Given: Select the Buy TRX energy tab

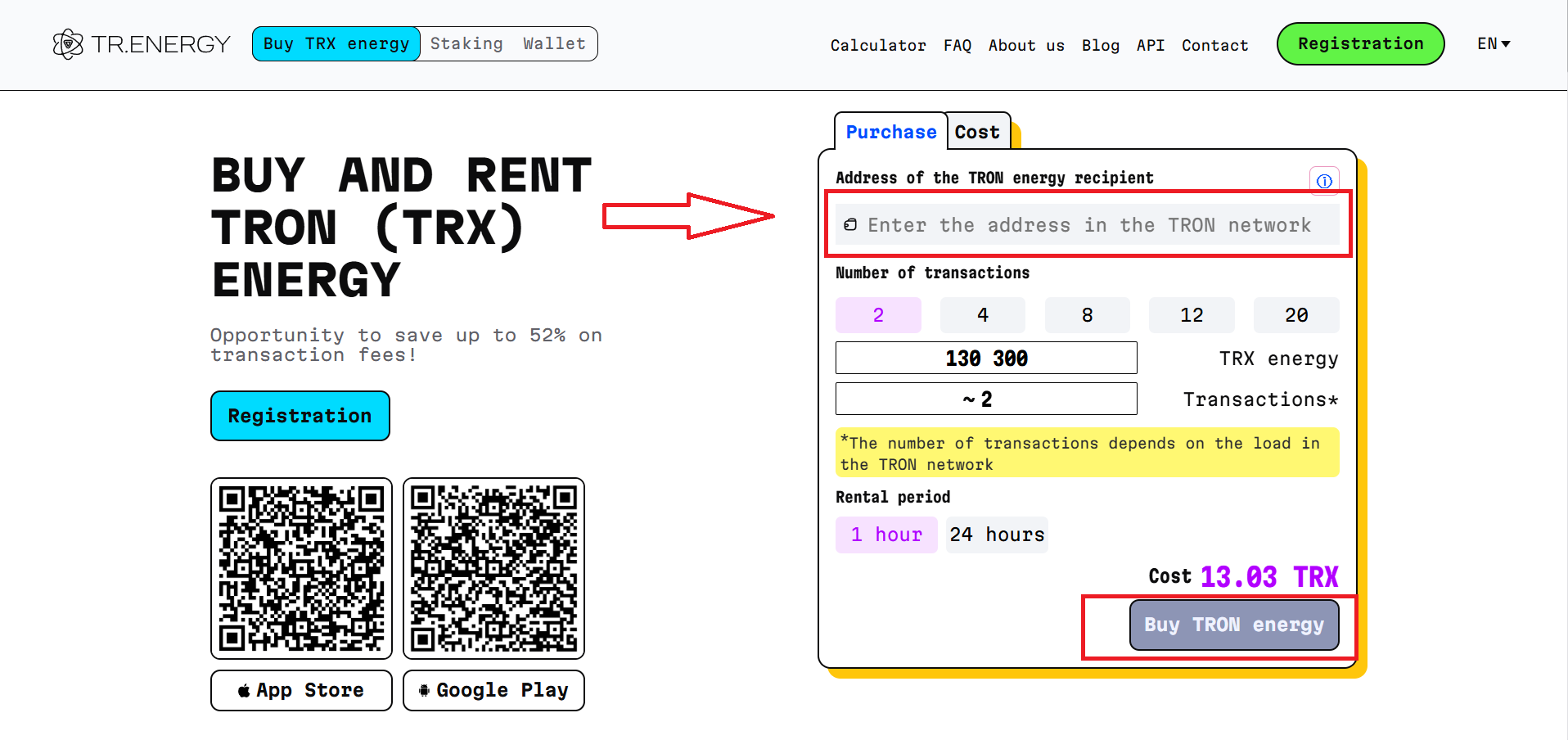Looking at the screenshot, I should click(336, 43).
